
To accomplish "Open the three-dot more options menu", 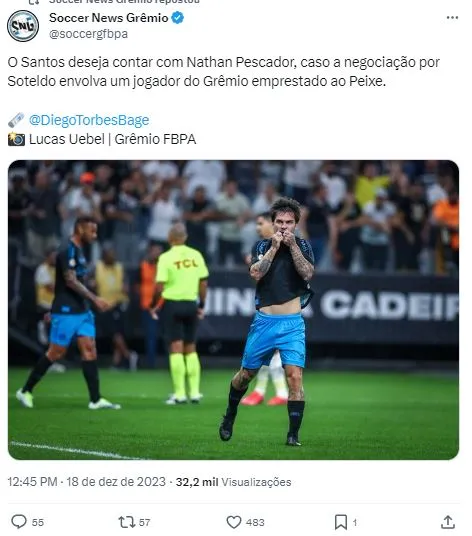I will [452, 18].
